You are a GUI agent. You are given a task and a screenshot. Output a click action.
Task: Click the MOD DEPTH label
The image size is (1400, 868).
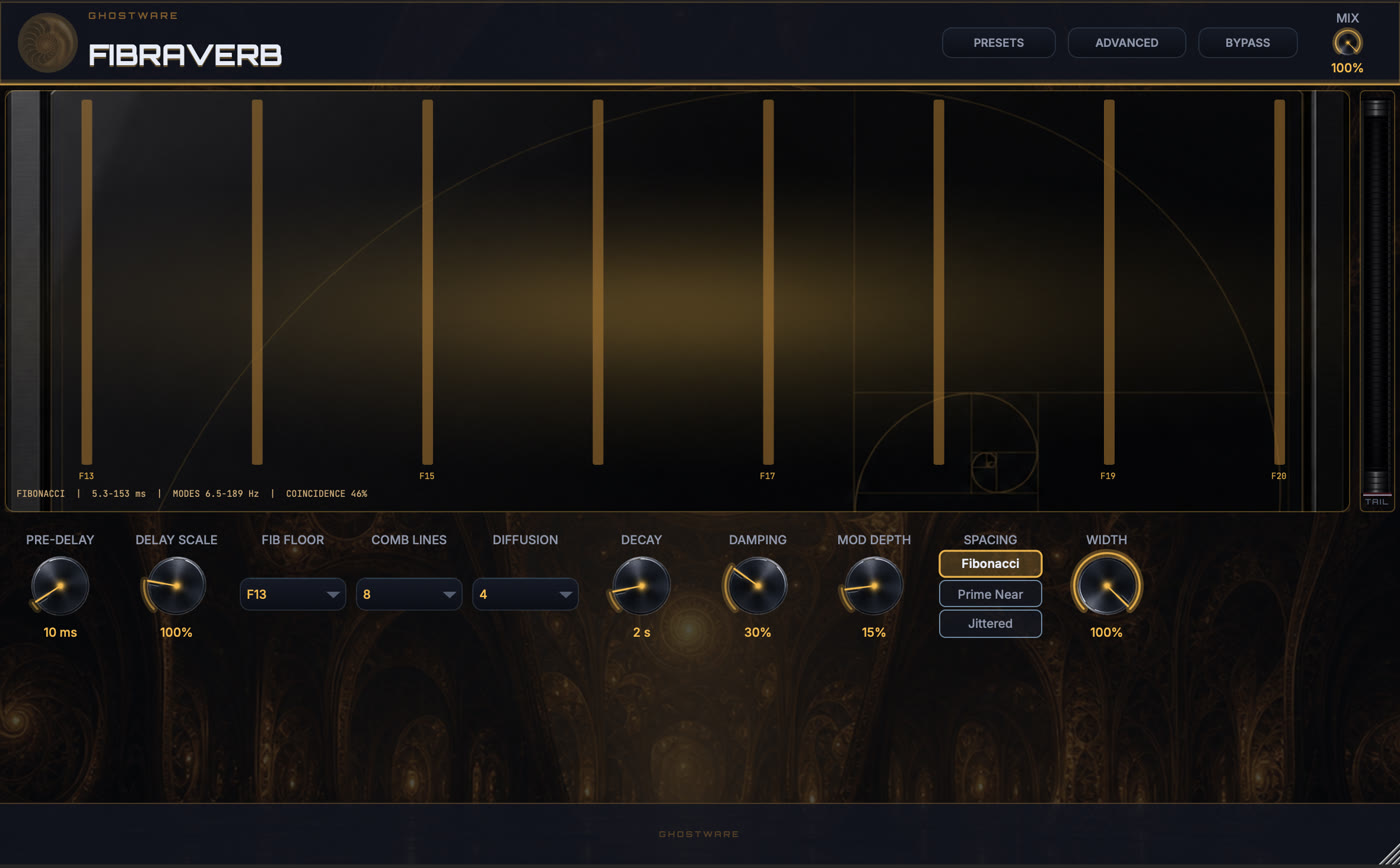tap(874, 540)
